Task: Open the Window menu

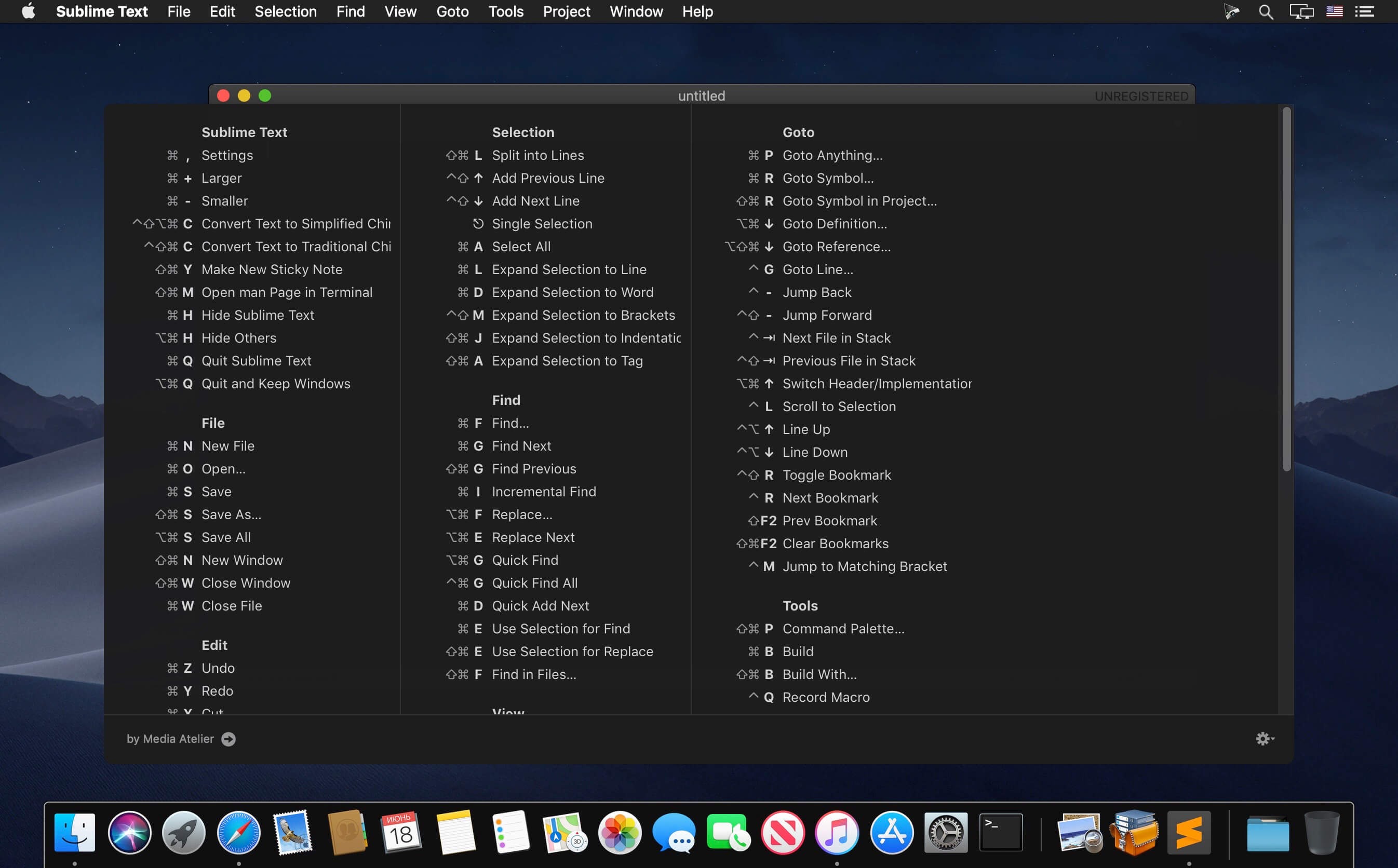Action: (x=636, y=11)
